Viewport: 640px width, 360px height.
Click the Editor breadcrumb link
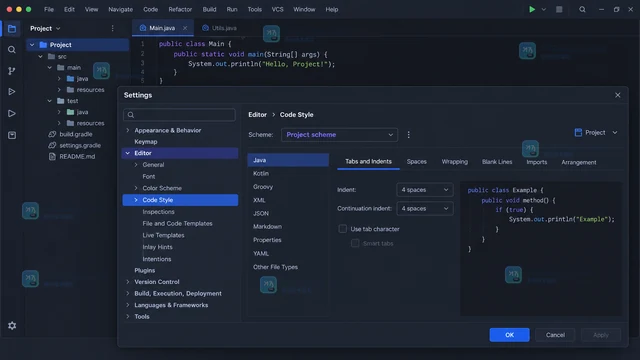[258, 115]
